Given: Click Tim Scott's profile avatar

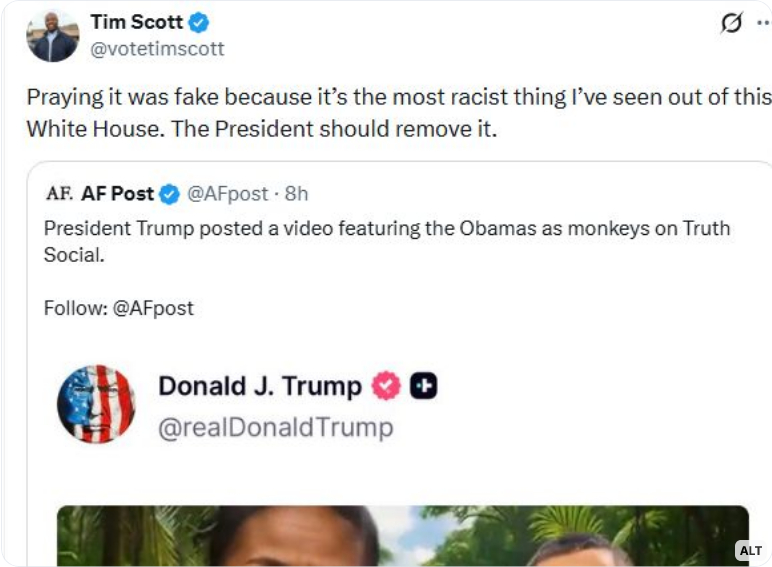Looking at the screenshot, I should [x=52, y=37].
